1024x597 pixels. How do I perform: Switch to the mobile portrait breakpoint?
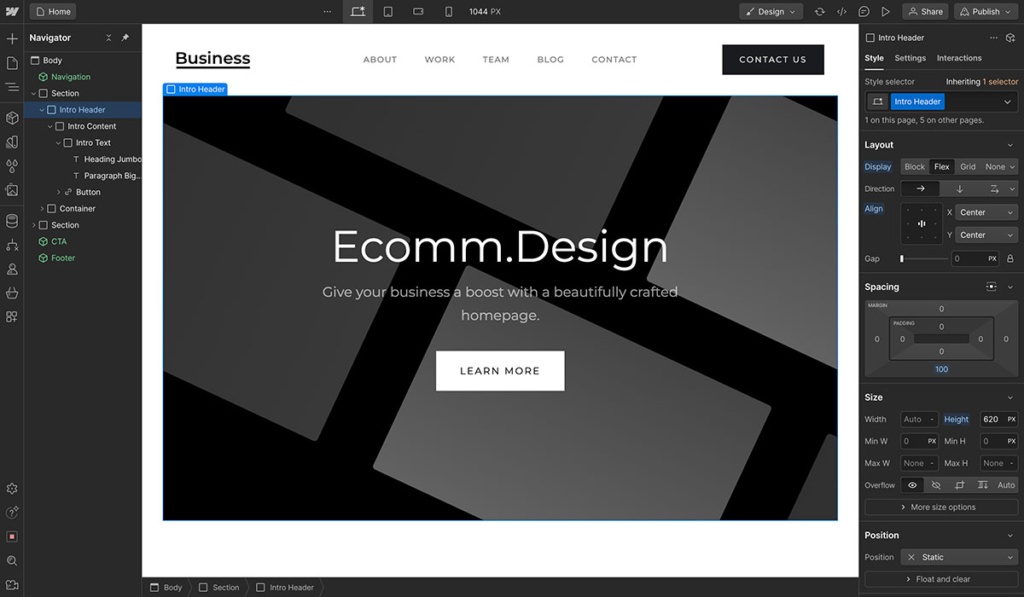click(446, 11)
